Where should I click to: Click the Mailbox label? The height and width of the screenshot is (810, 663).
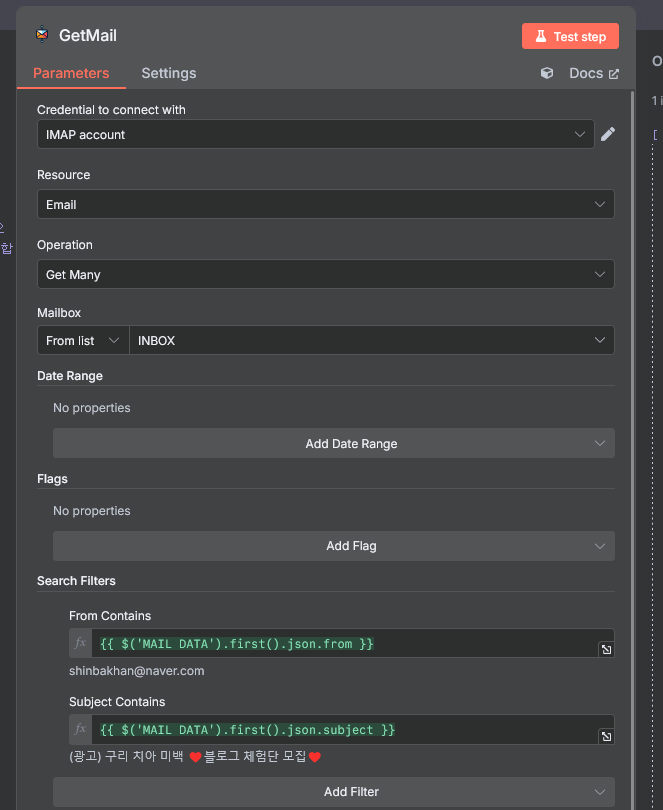[59, 313]
